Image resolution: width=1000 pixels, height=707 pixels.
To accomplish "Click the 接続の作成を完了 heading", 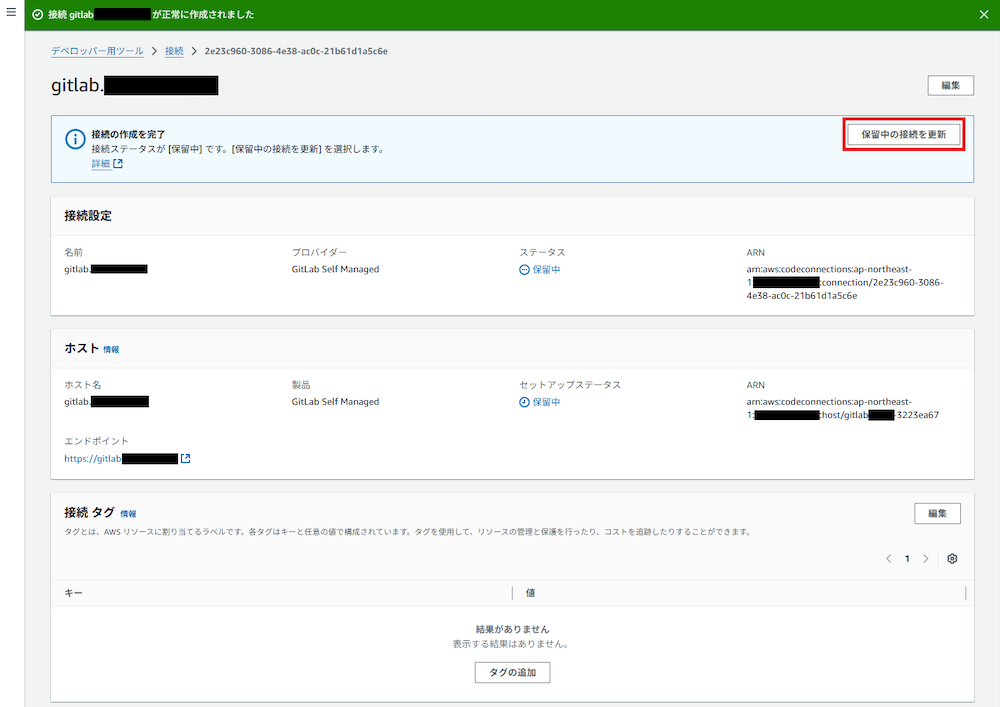I will click(x=128, y=135).
